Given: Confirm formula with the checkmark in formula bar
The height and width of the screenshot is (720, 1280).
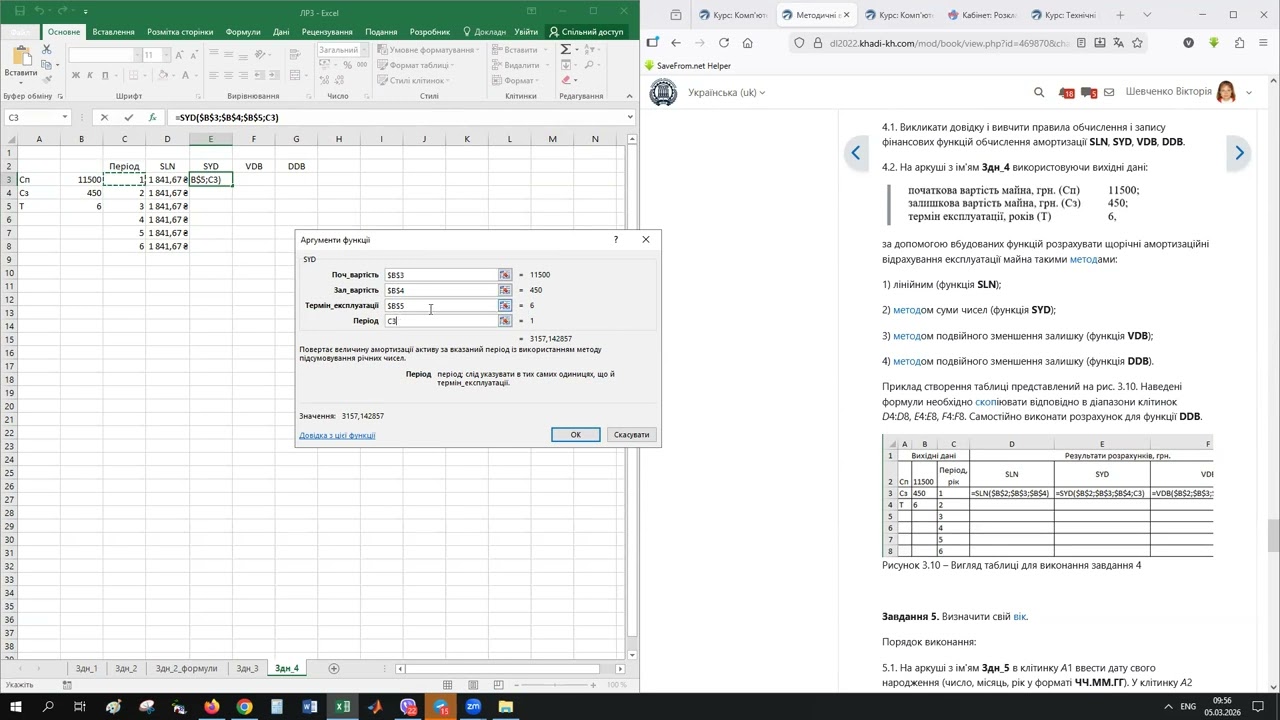Looking at the screenshot, I should (128, 117).
